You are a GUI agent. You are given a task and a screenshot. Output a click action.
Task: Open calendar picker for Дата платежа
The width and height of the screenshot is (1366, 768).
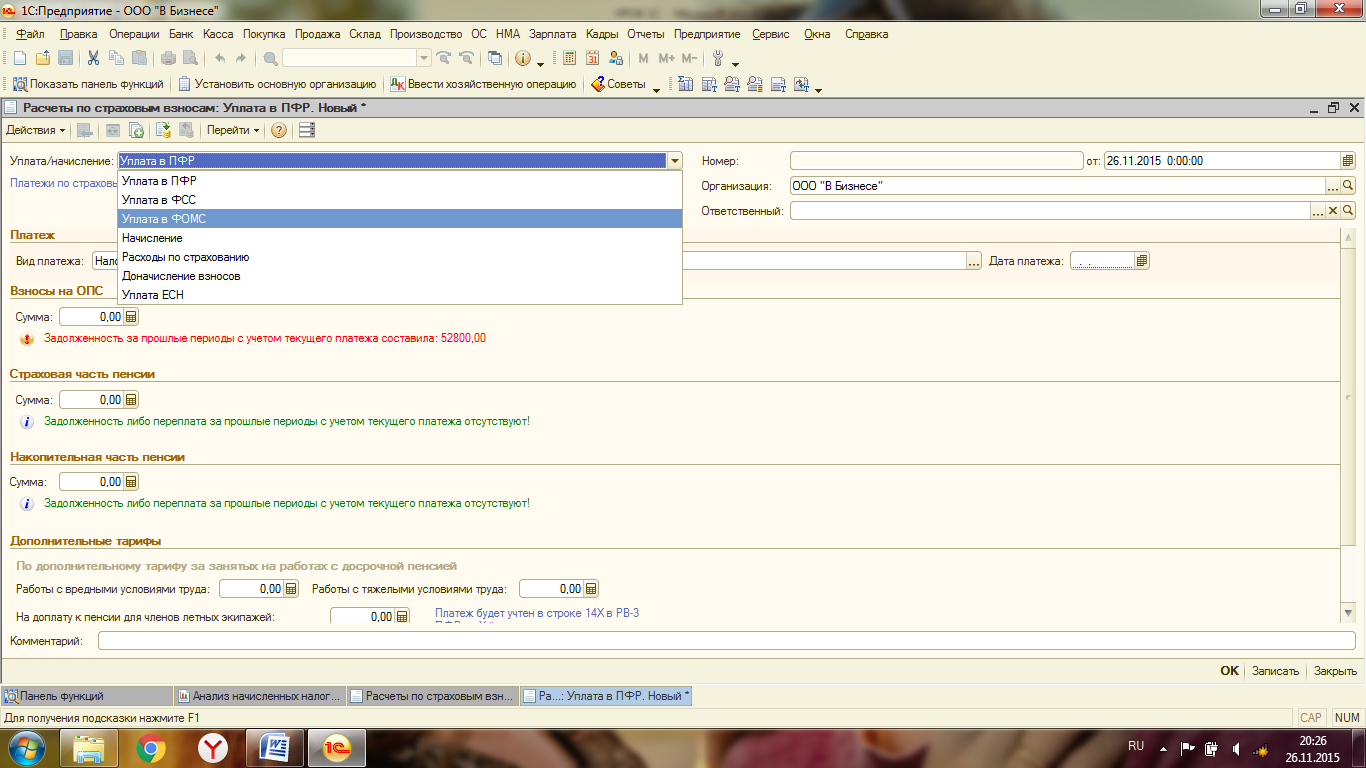[x=1142, y=261]
